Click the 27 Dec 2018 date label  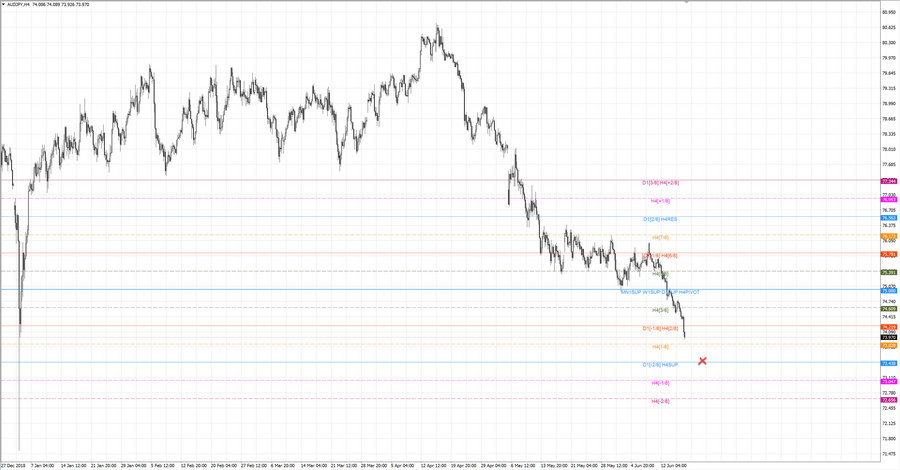(13, 465)
